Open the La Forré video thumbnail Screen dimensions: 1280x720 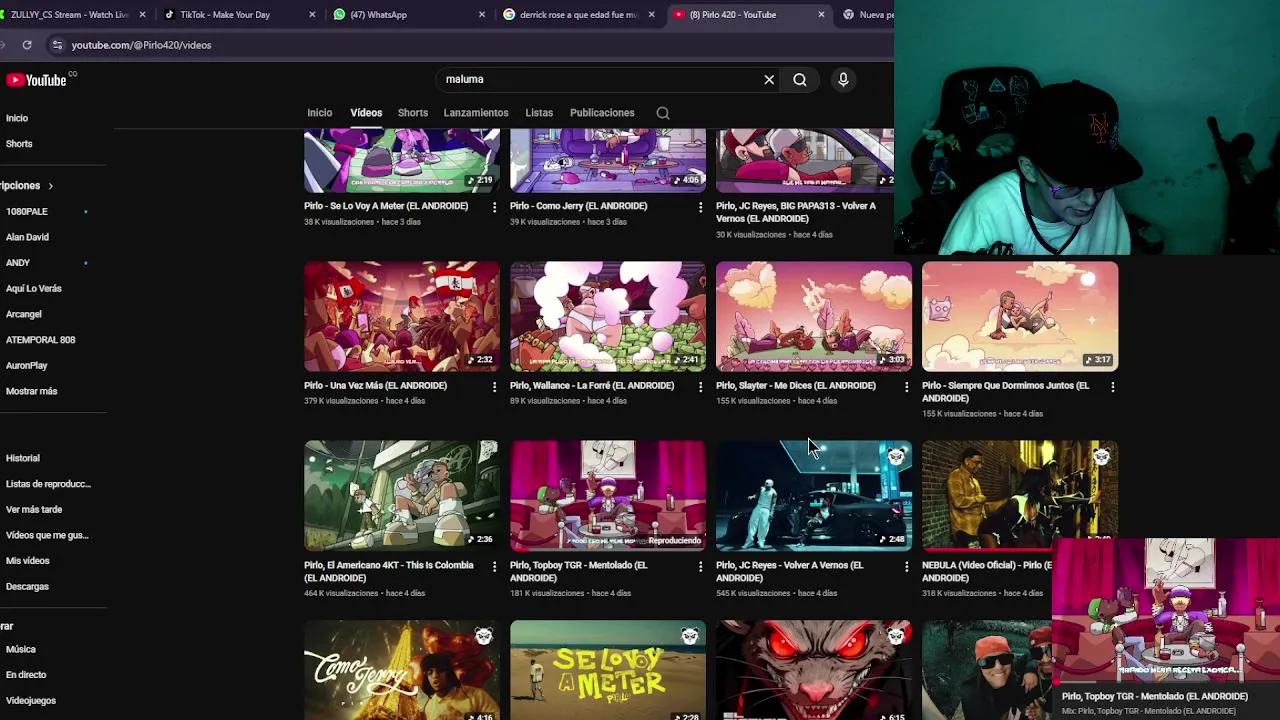[608, 316]
